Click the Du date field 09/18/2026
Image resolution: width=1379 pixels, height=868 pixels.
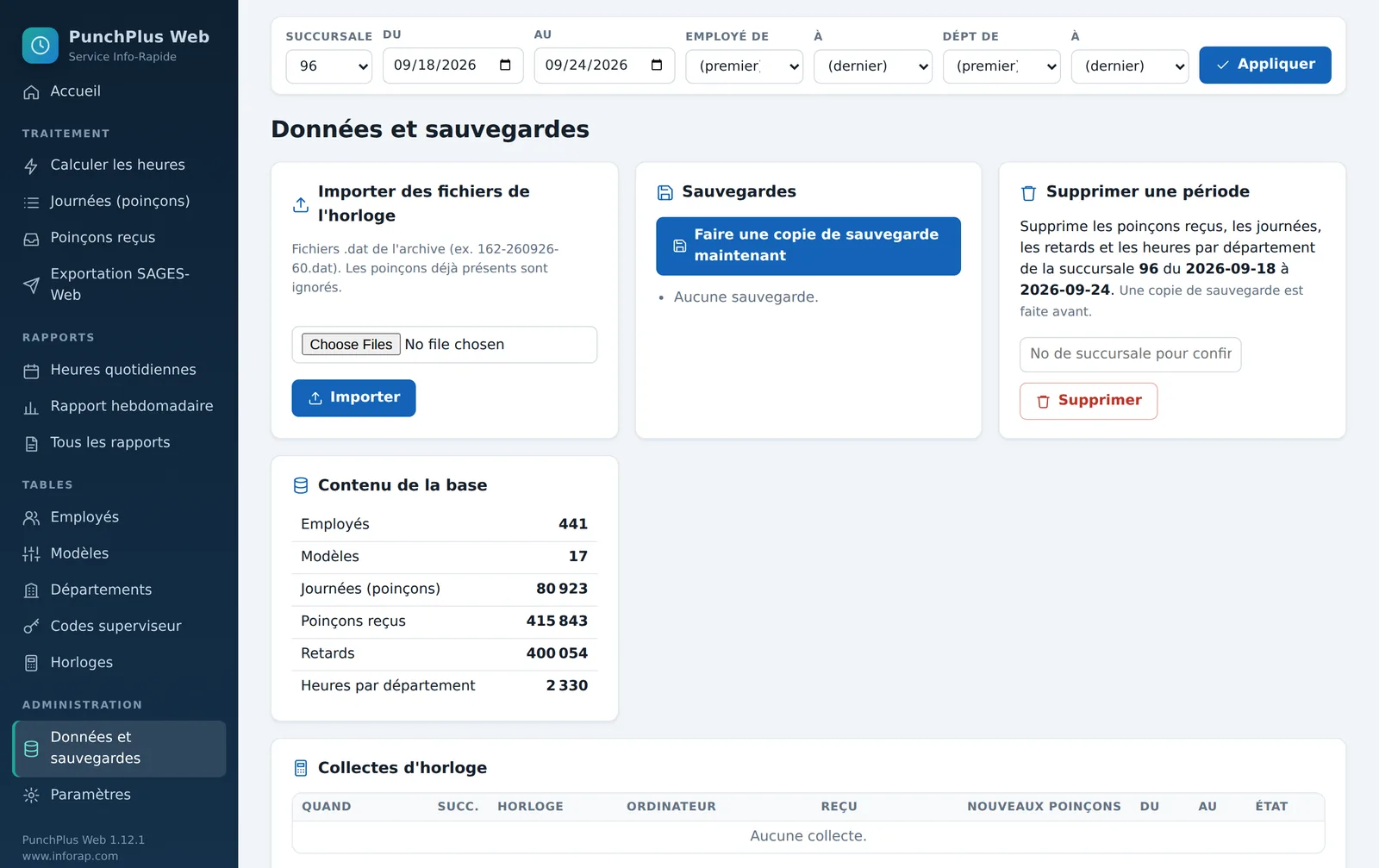pos(452,66)
